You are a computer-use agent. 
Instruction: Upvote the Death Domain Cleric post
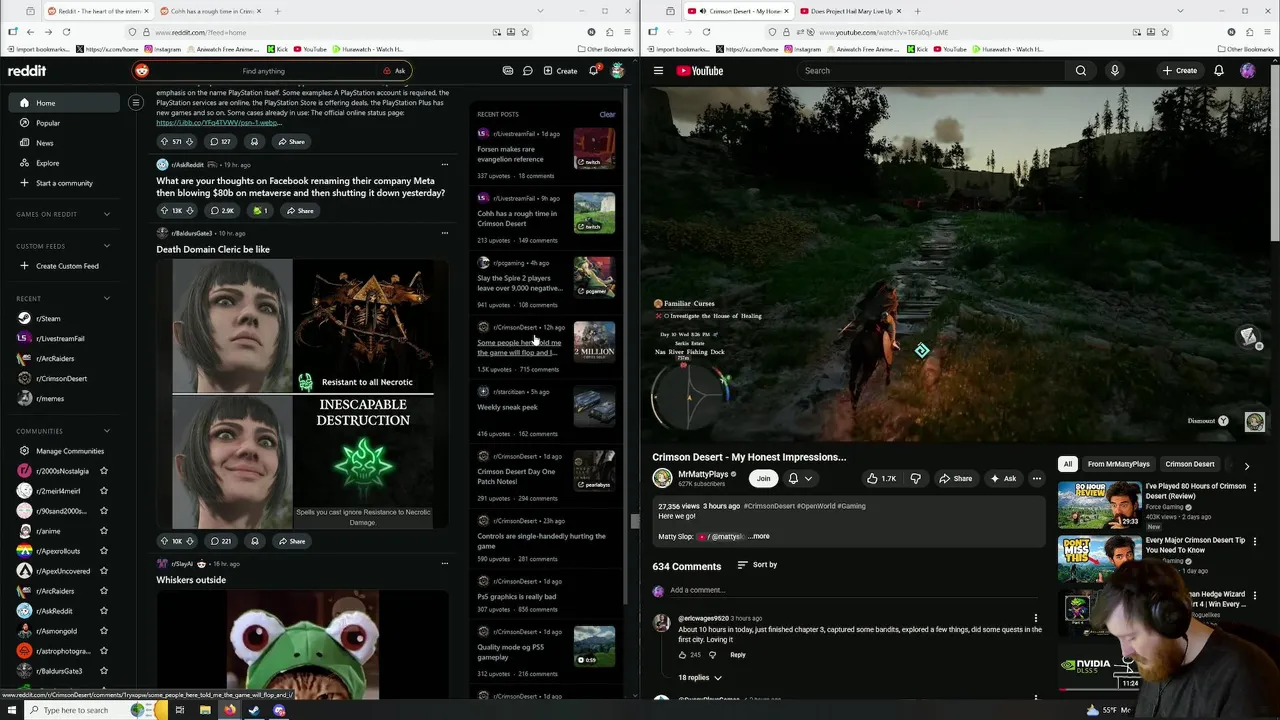point(164,541)
